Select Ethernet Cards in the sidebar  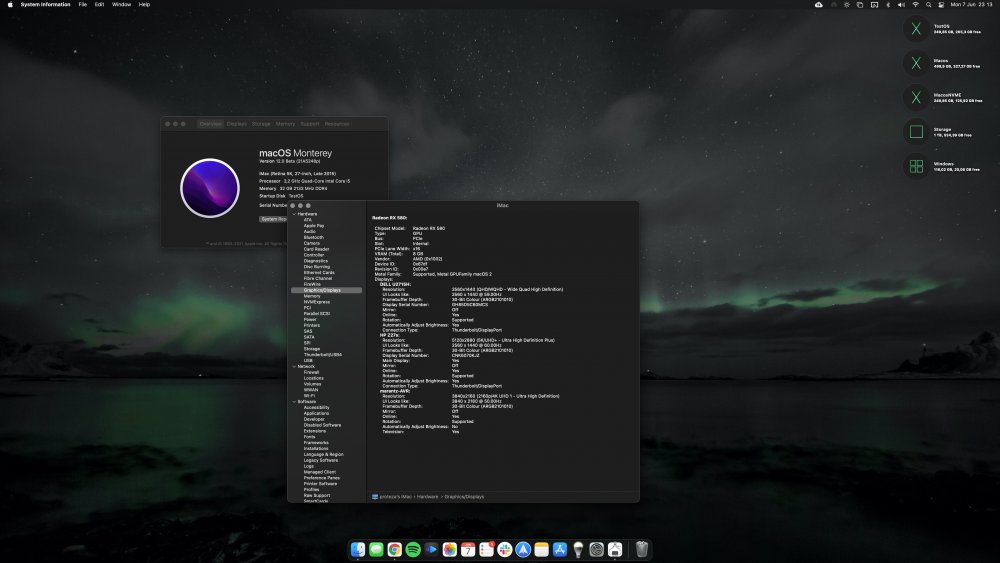point(319,272)
